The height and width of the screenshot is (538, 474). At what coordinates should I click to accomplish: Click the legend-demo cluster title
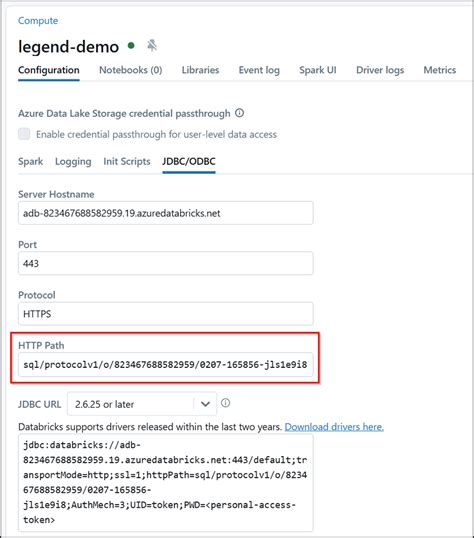pos(68,47)
